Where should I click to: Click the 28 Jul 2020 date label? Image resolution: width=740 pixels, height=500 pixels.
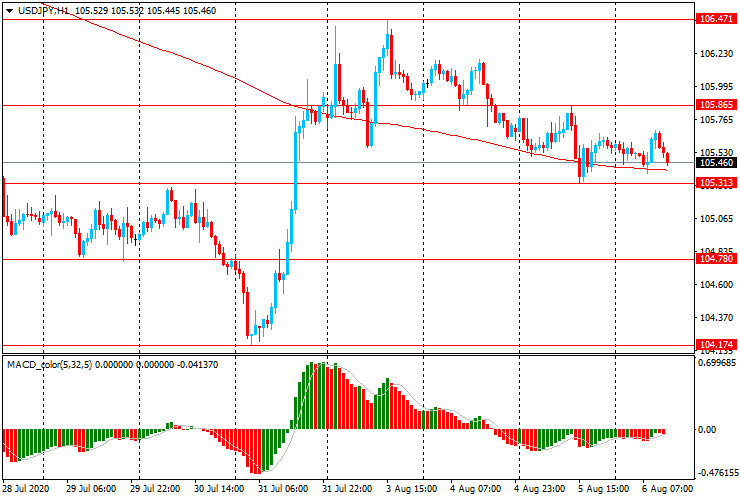point(26,489)
